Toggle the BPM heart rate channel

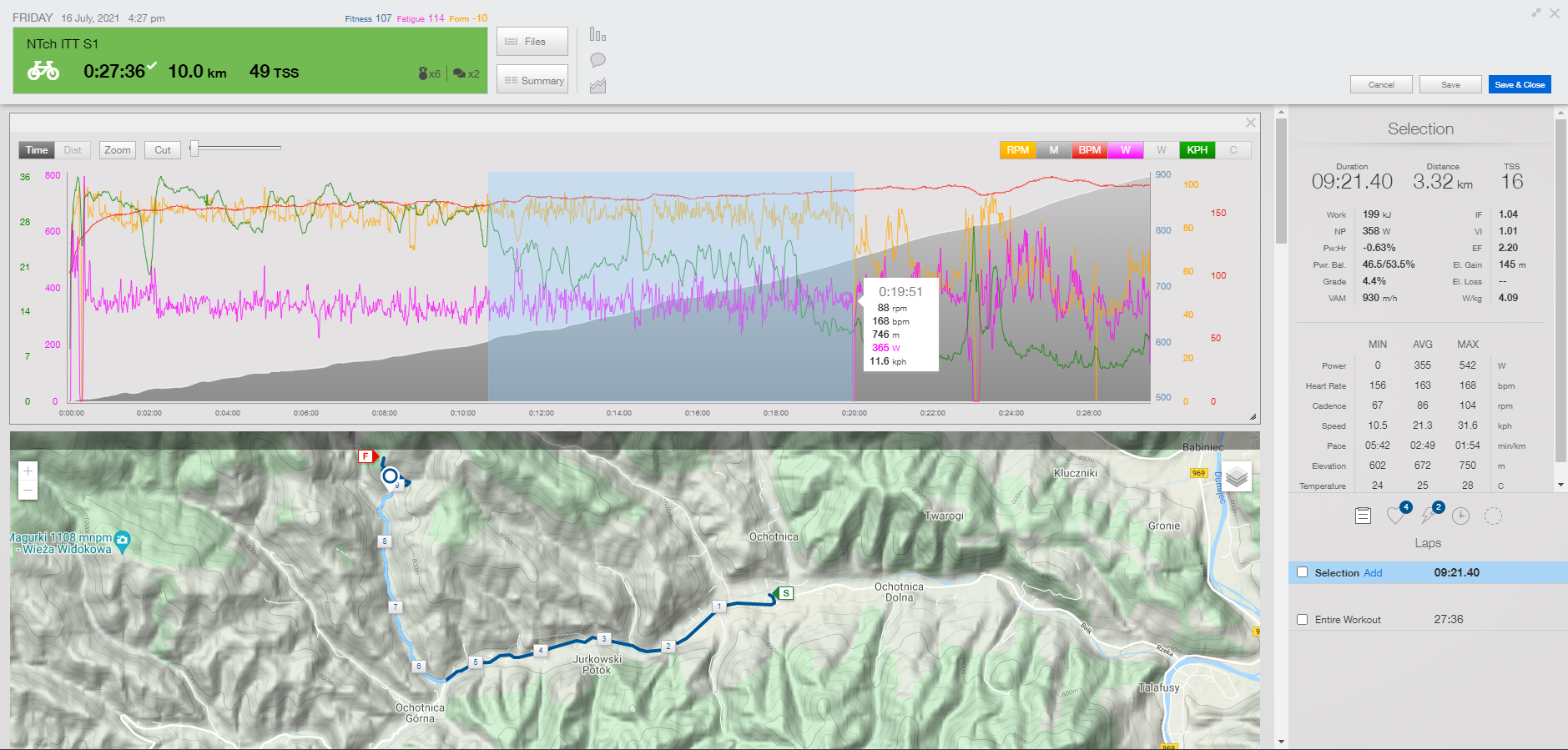coord(1089,150)
